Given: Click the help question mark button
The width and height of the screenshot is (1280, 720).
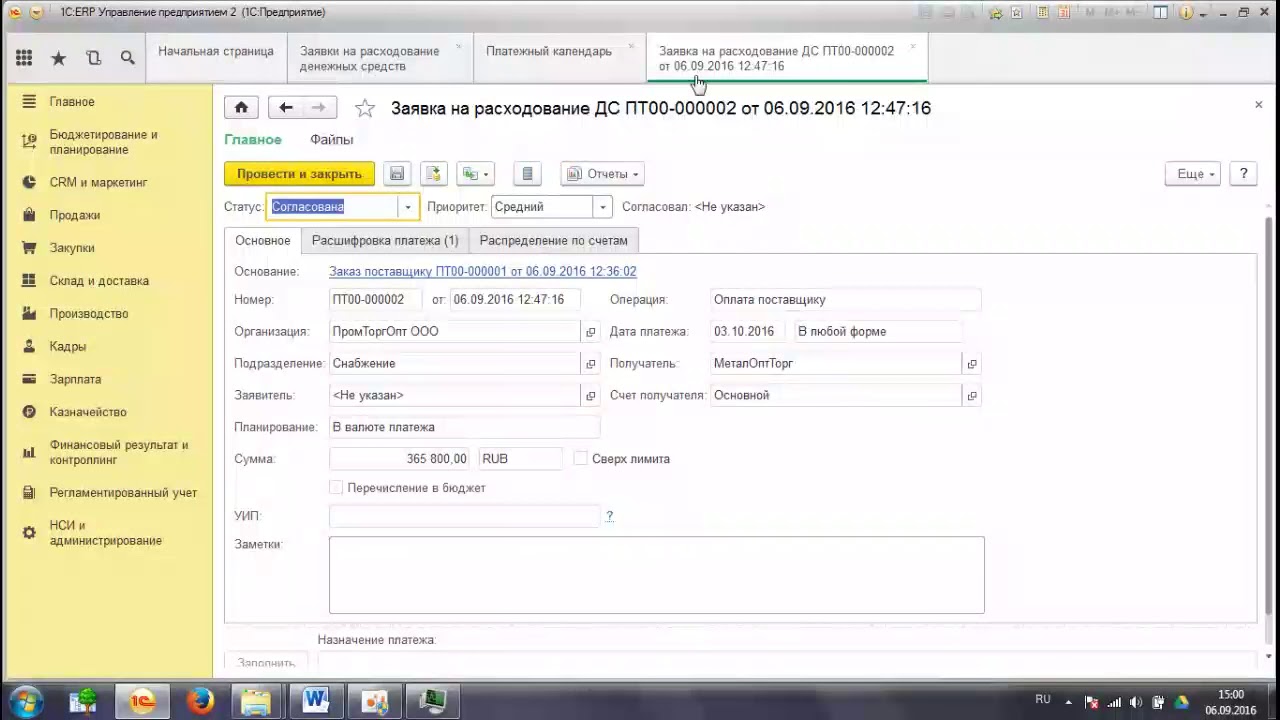Looking at the screenshot, I should click(x=1243, y=174).
